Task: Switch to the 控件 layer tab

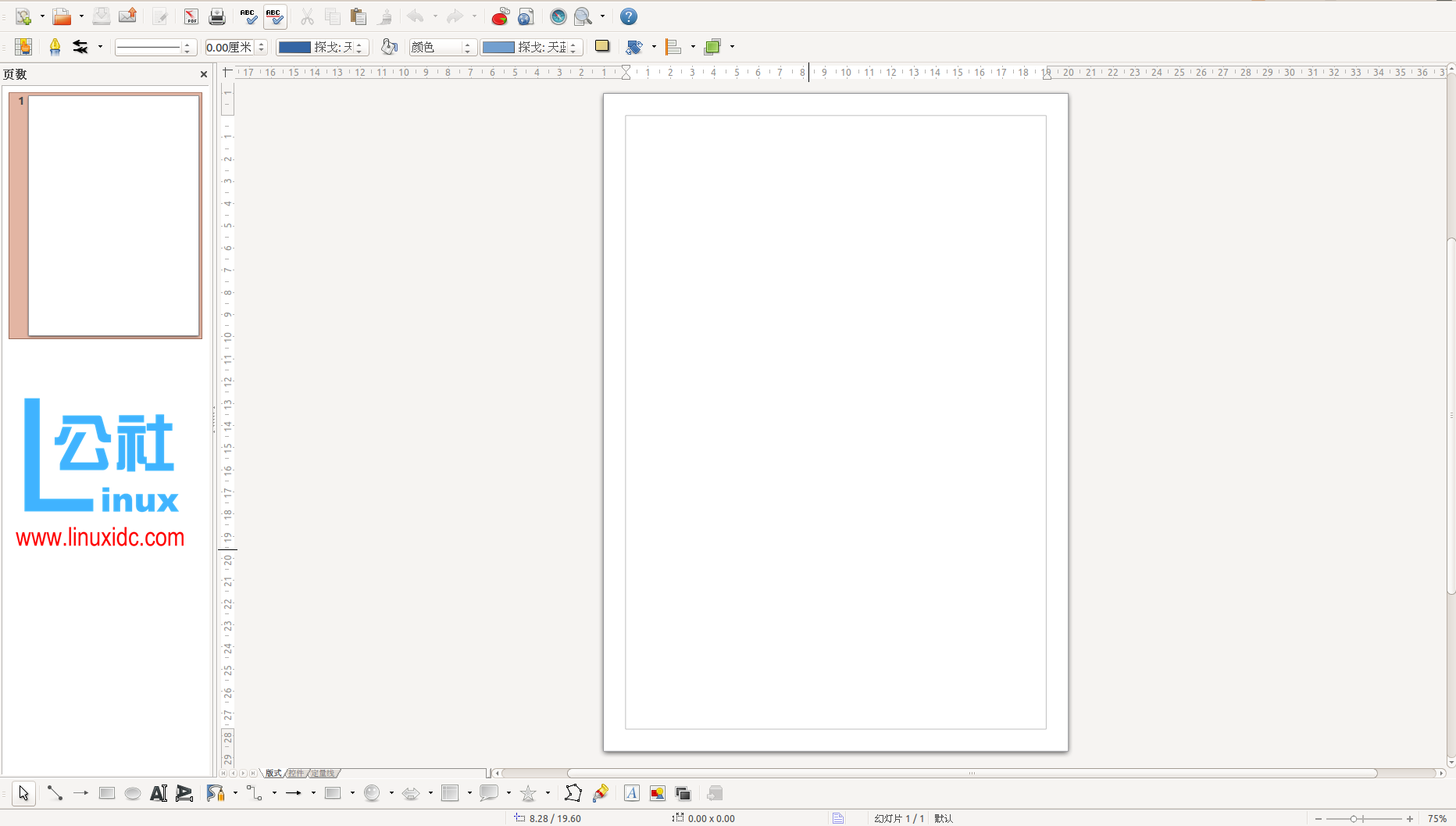Action: (x=295, y=773)
